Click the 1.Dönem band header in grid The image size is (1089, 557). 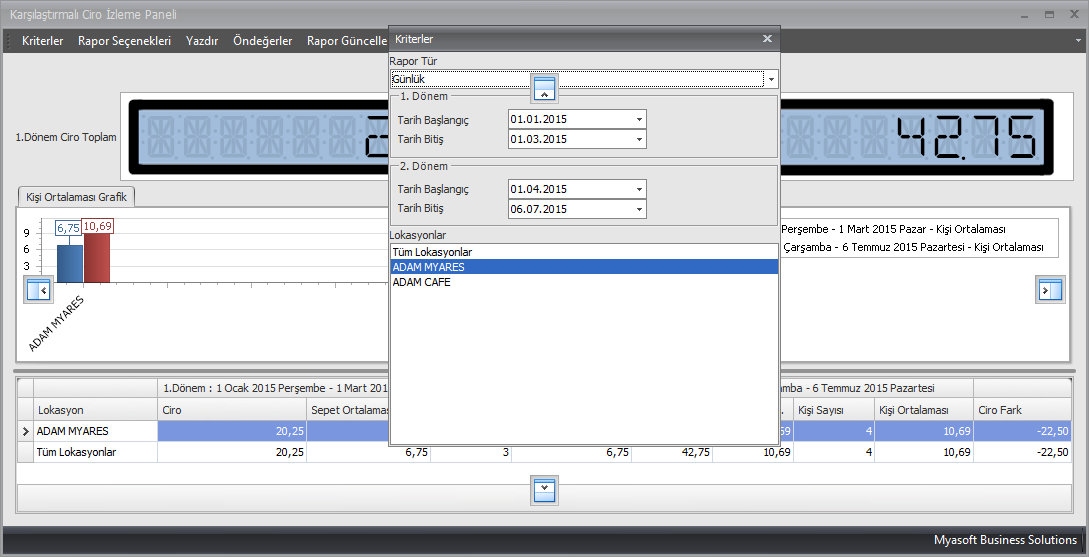click(273, 388)
